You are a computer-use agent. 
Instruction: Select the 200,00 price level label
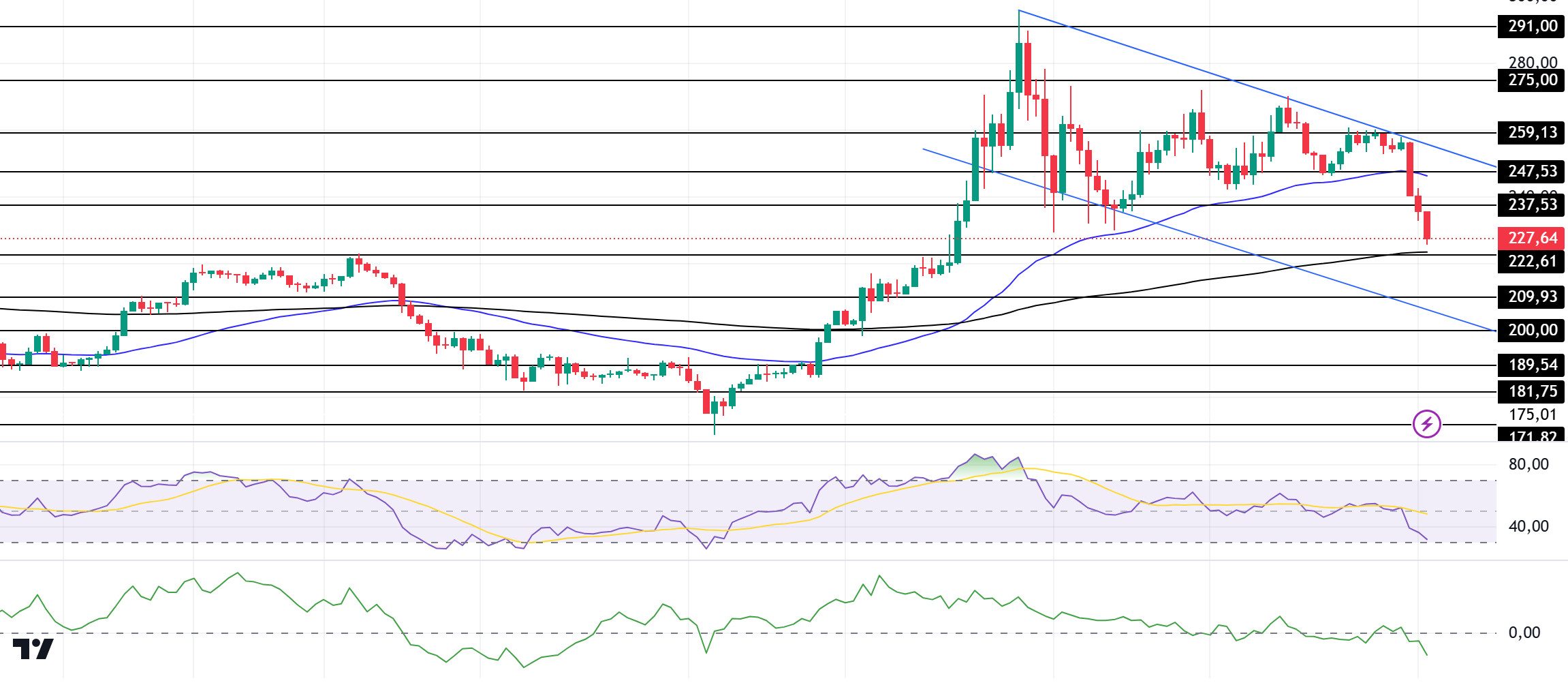click(1531, 331)
